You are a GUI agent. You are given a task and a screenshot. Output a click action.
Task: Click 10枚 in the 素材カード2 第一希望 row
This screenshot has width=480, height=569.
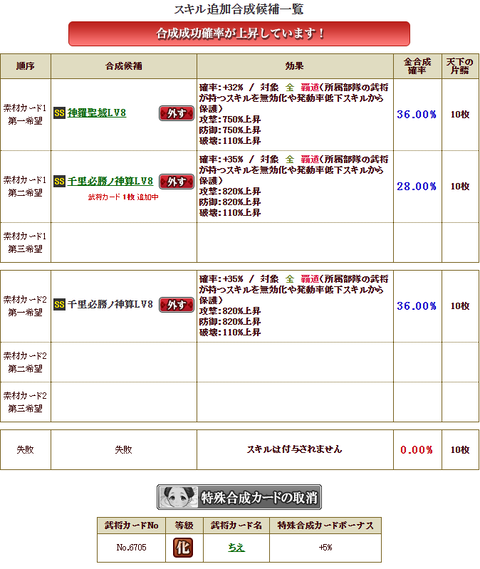[x=460, y=306]
